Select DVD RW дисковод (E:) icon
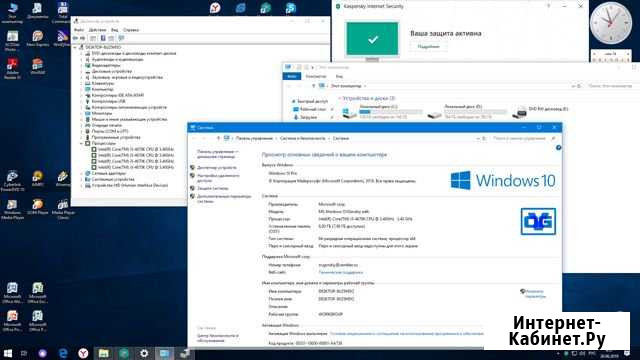 click(x=519, y=112)
